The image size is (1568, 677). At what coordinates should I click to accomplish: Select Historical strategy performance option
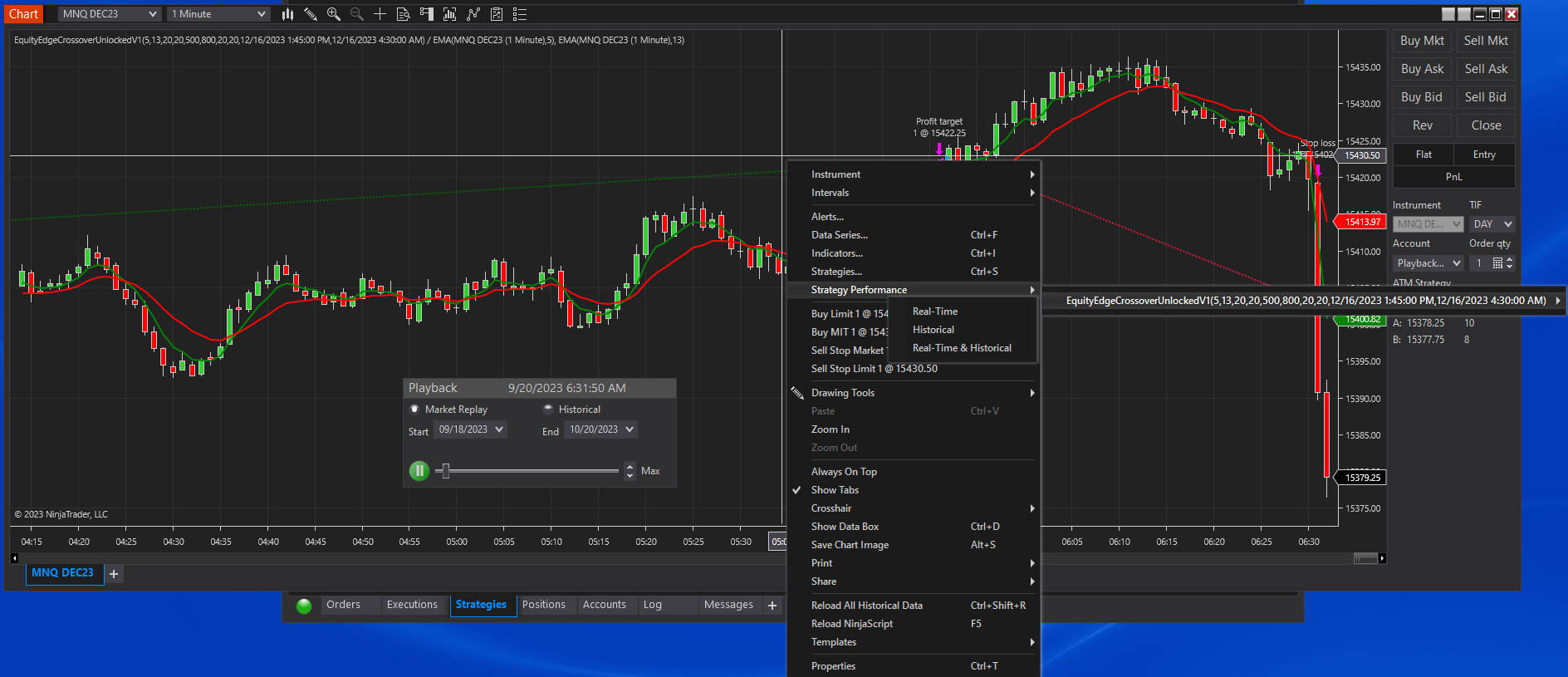963,330
